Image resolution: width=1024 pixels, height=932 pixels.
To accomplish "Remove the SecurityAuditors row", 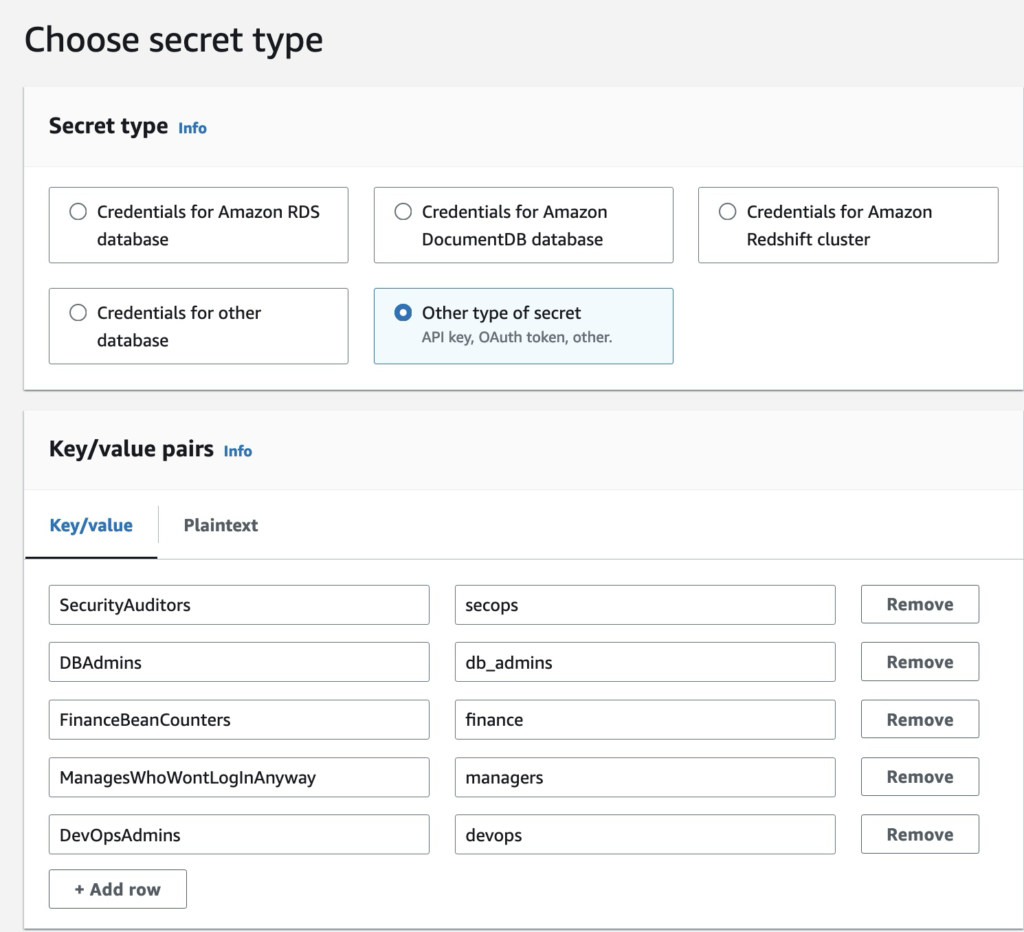I will coord(919,604).
